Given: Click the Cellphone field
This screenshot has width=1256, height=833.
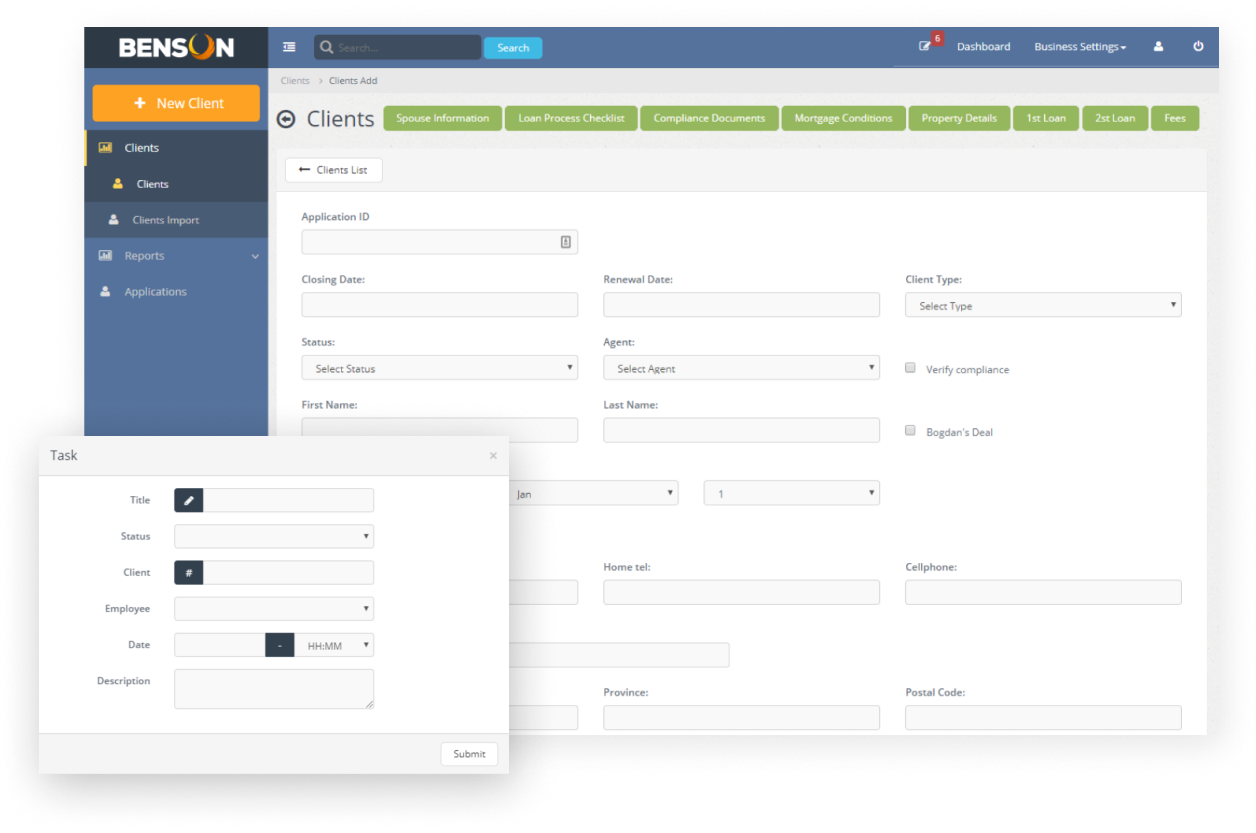Looking at the screenshot, I should click(x=1043, y=592).
